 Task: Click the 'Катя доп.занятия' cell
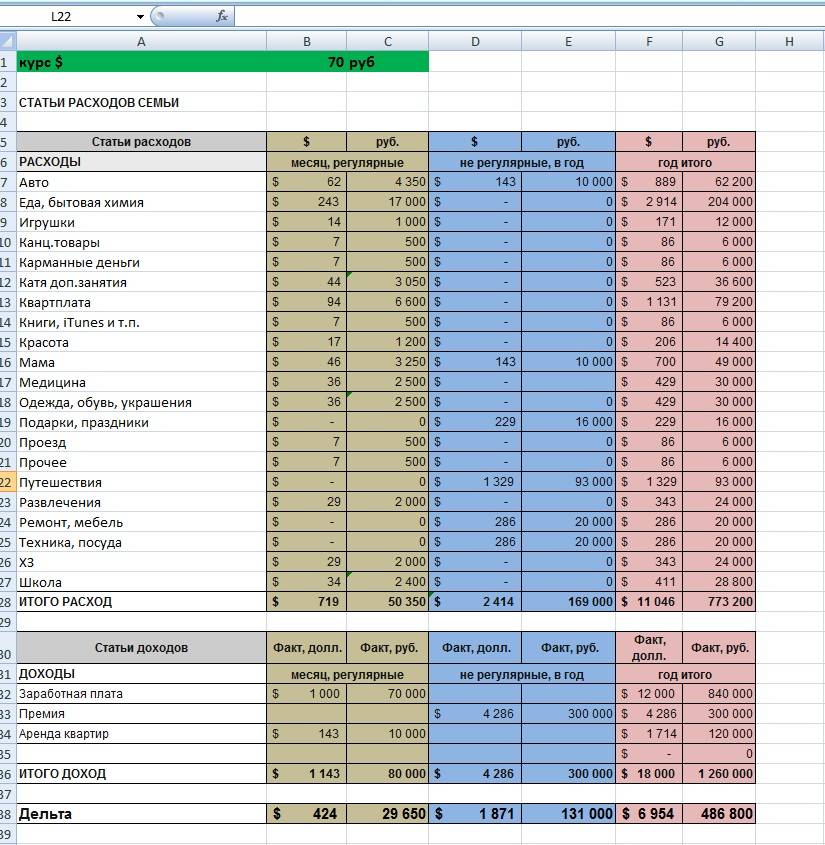point(141,282)
